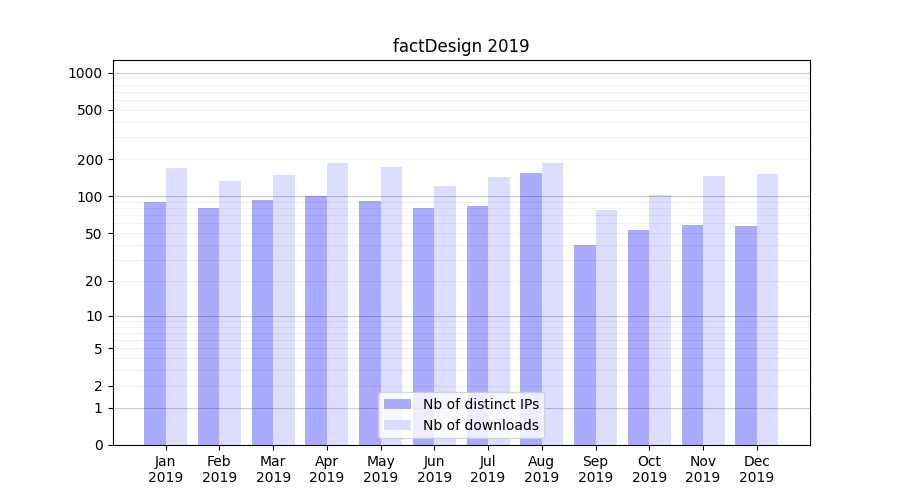The height and width of the screenshot is (500, 900).
Task: Click the 'Nb of downloads' legend color swatch
Action: [x=397, y=425]
